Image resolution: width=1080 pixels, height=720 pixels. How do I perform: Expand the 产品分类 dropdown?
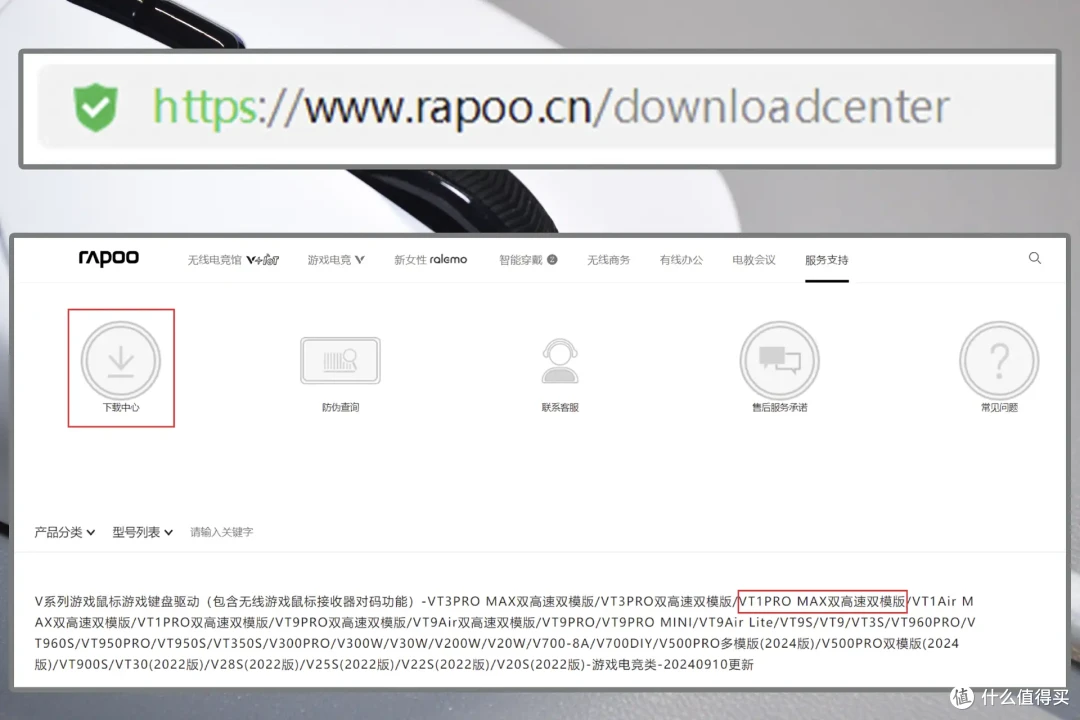click(65, 532)
